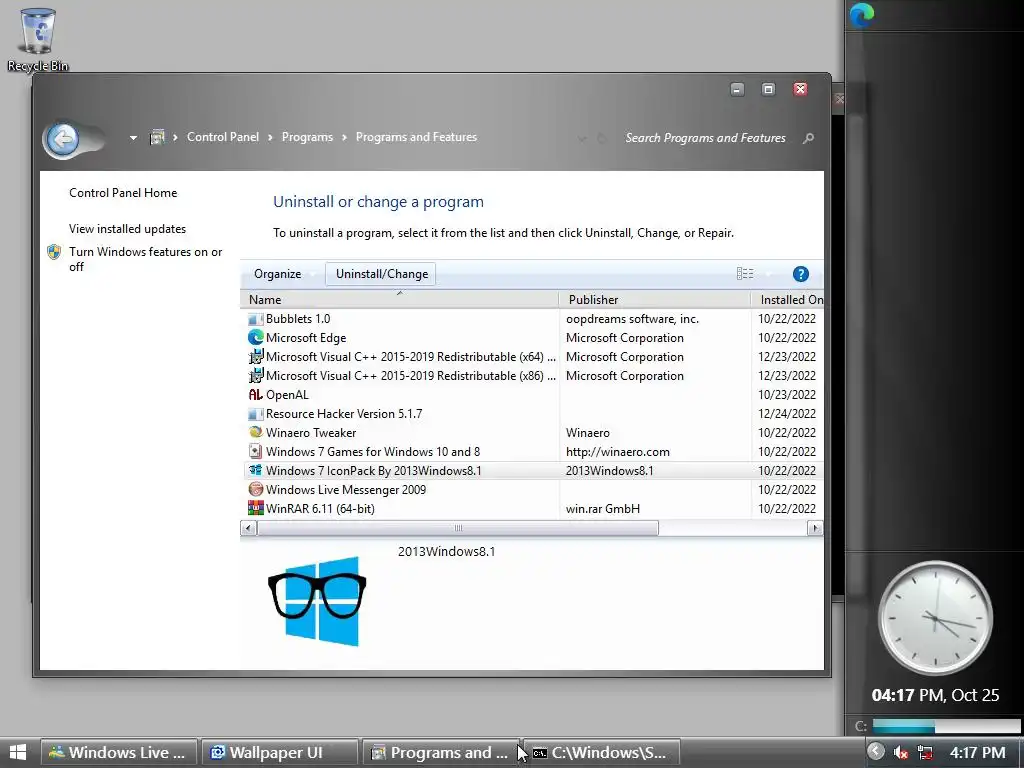Image resolution: width=1024 pixels, height=768 pixels.
Task: Click the horizontal scrollbar thumb
Action: [458, 528]
